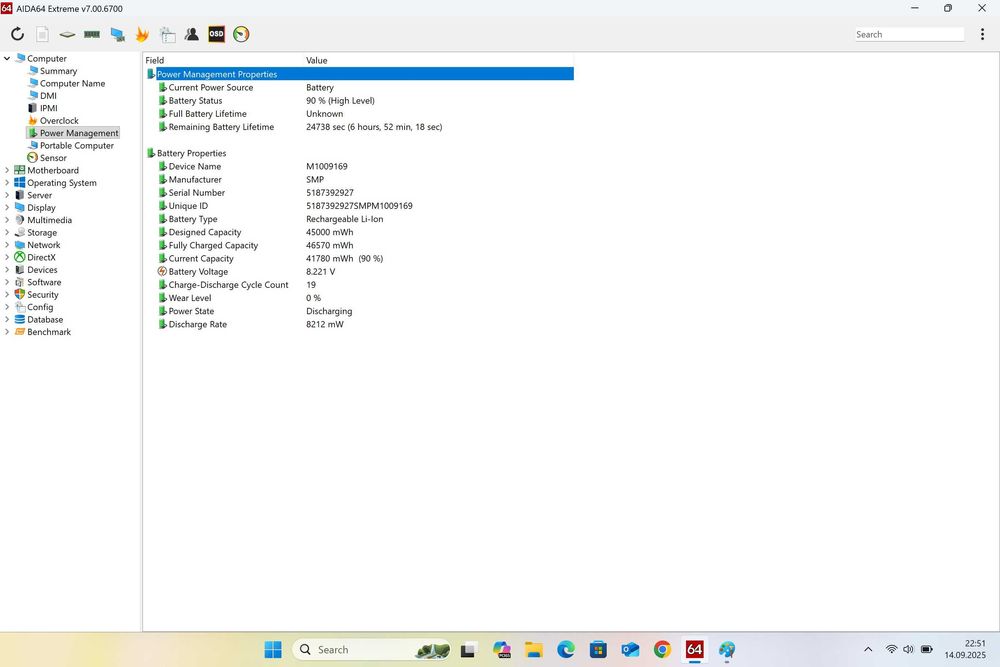
Task: Expand the Multimedia node arrow
Action: click(x=7, y=220)
